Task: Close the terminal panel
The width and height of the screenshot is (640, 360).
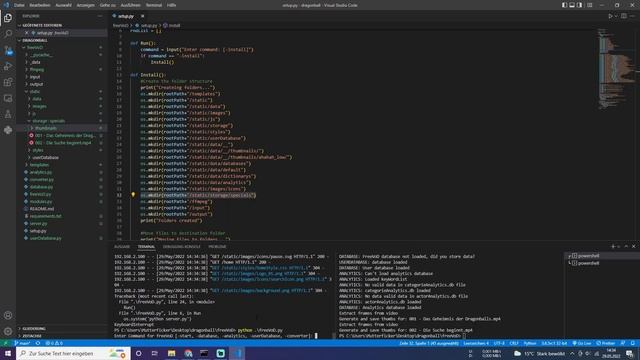Action: pyautogui.click(x=633, y=247)
